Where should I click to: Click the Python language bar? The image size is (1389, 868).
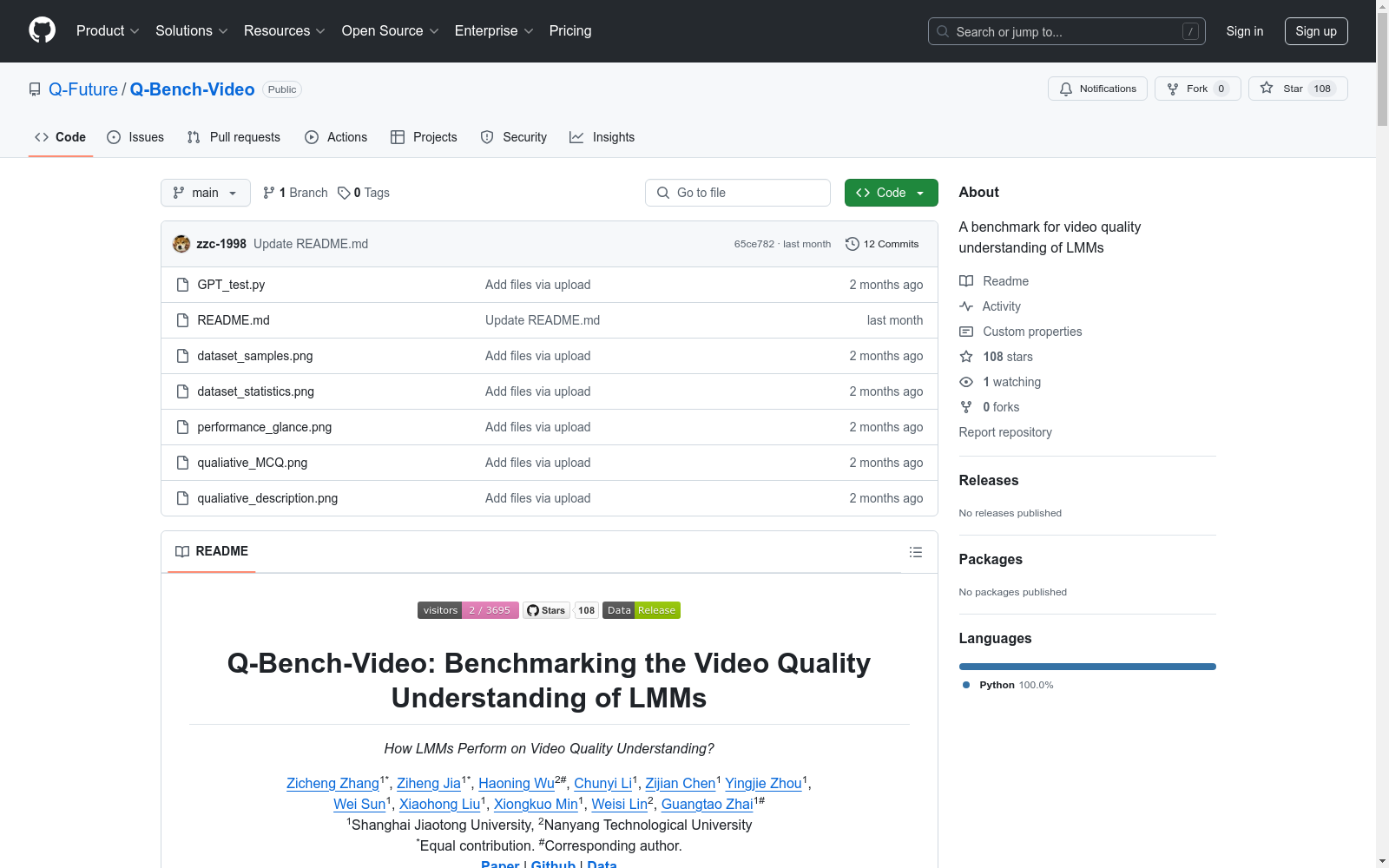[x=1088, y=667]
